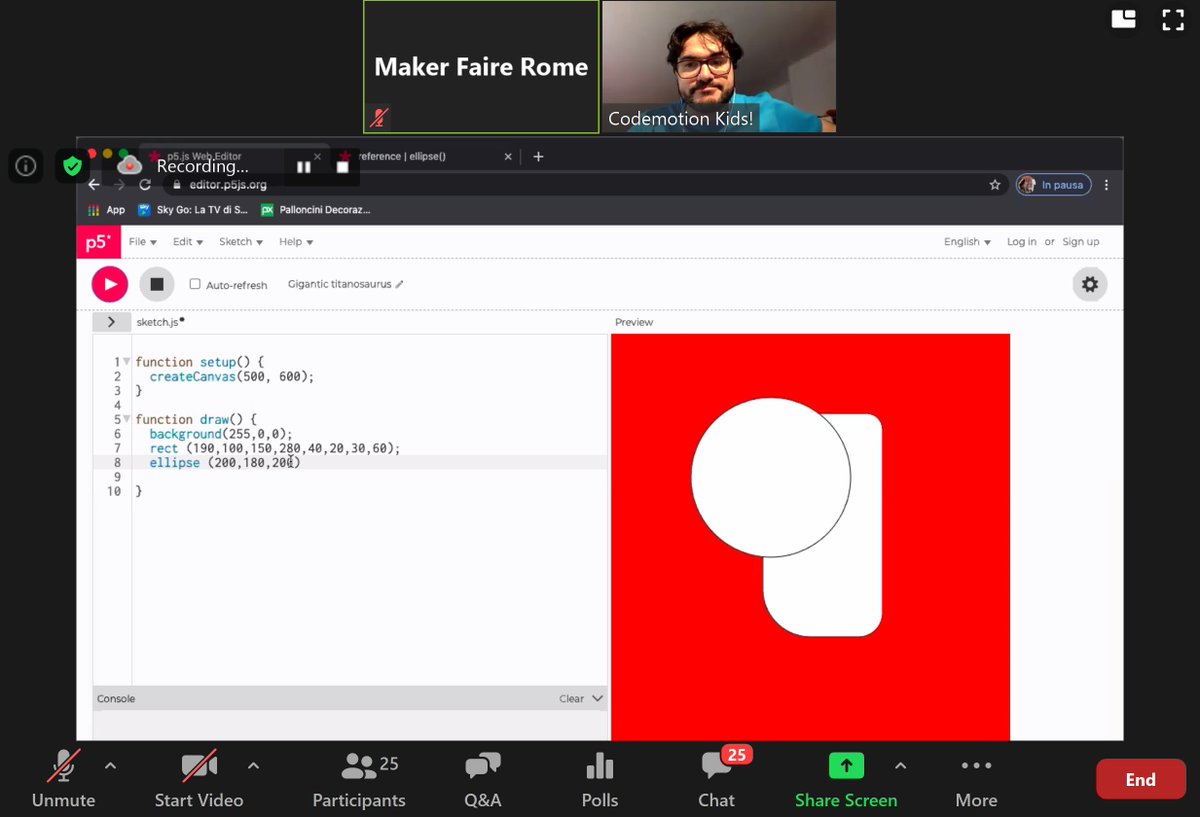Click browser back arrow in shared Chrome

[94, 185]
